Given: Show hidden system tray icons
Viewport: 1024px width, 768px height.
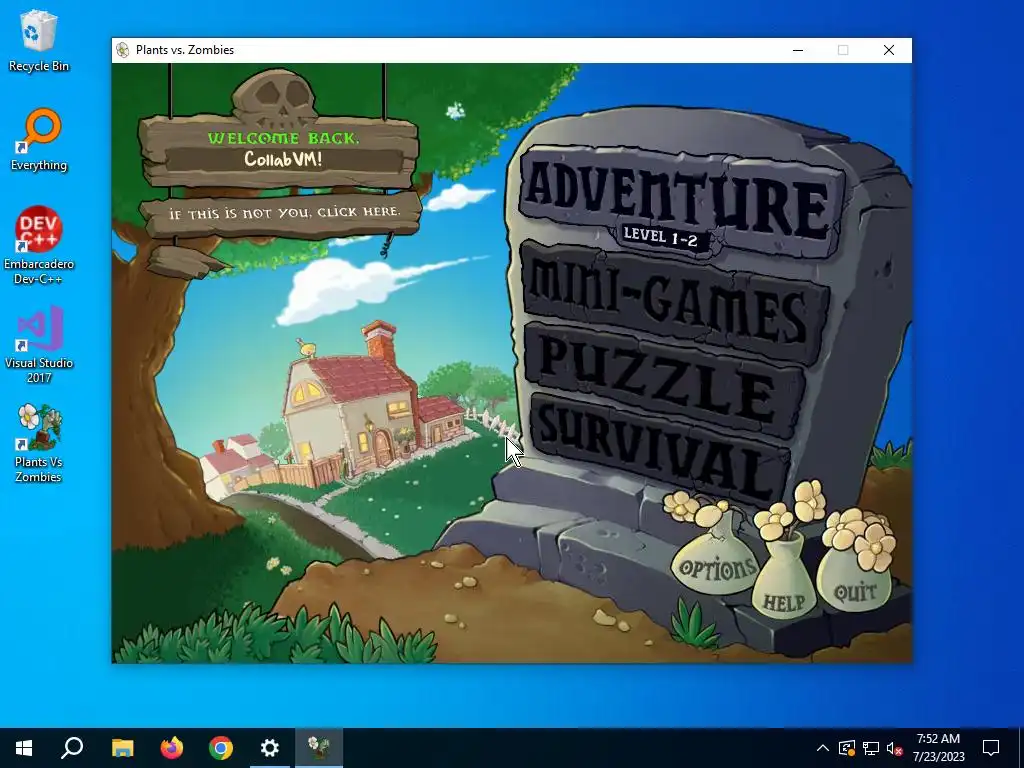Looking at the screenshot, I should tap(823, 748).
